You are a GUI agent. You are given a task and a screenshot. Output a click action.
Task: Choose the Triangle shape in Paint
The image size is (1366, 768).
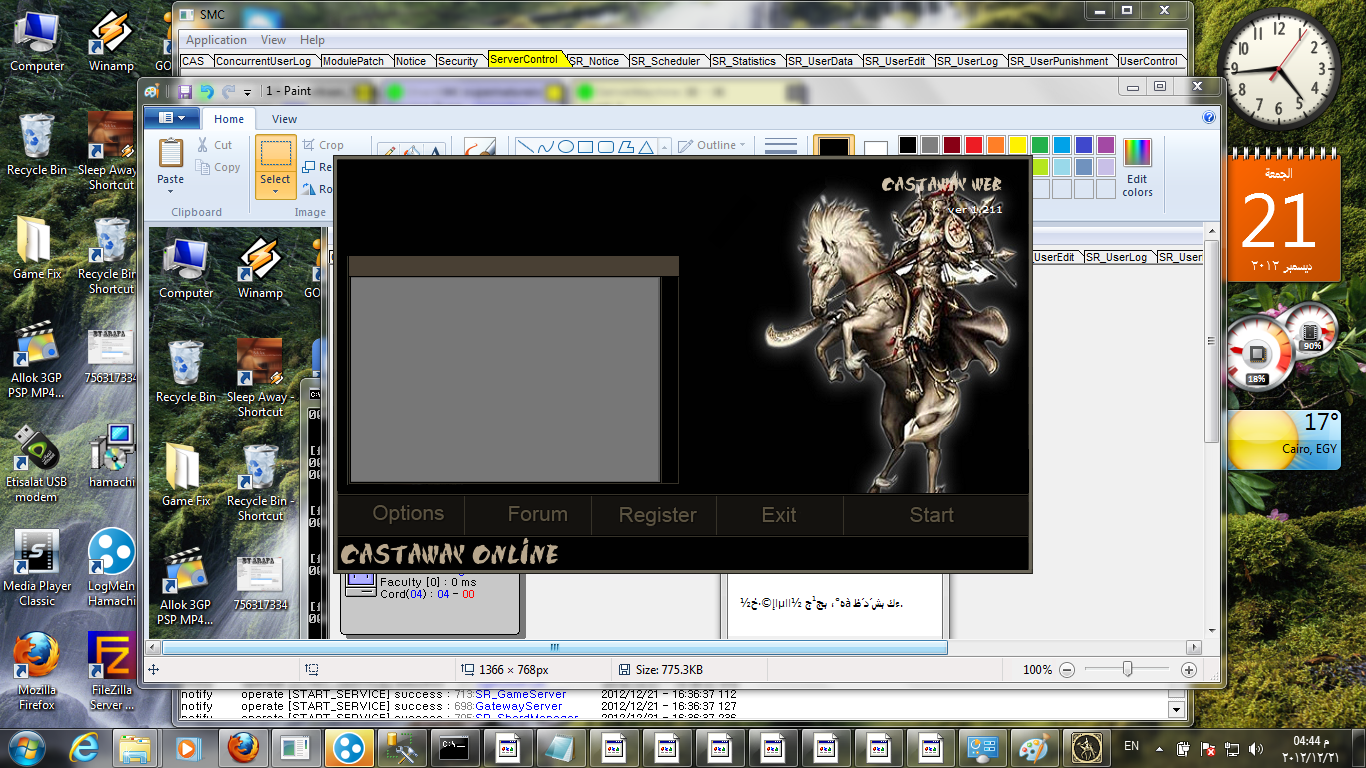tap(645, 147)
